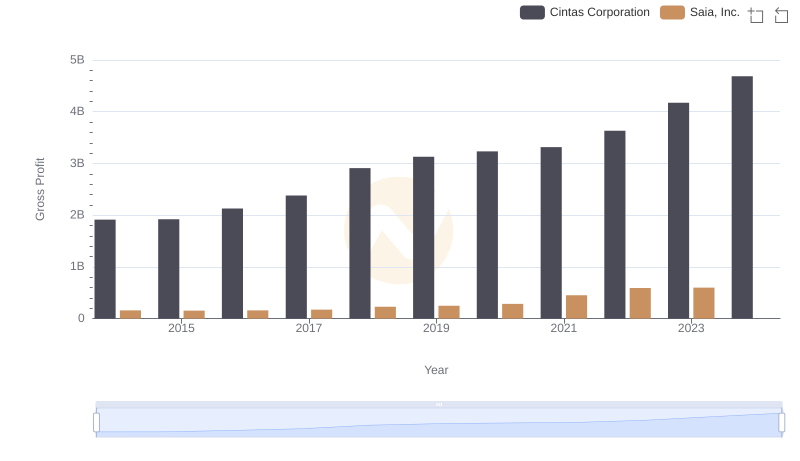Click the 0 y-axis label

pyautogui.click(x=81, y=318)
